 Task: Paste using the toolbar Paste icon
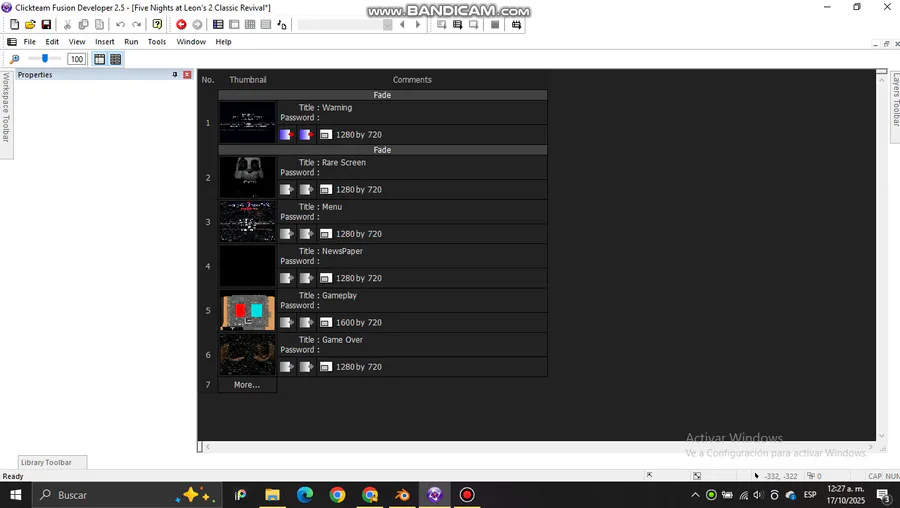(x=99, y=24)
